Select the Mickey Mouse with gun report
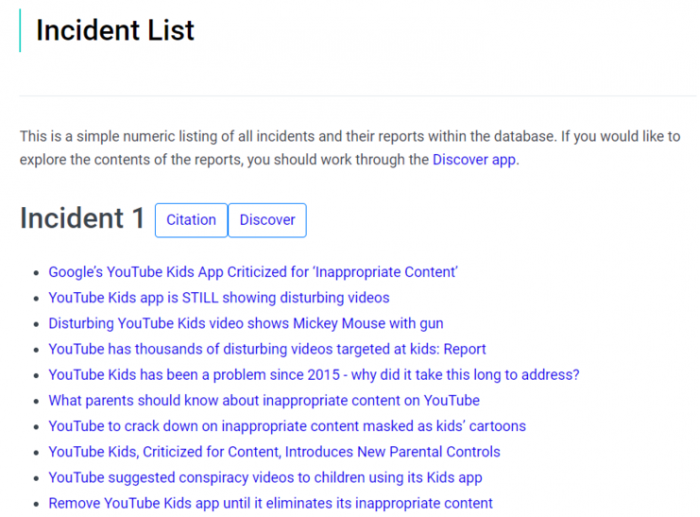This screenshot has width=700, height=517. pos(245,323)
